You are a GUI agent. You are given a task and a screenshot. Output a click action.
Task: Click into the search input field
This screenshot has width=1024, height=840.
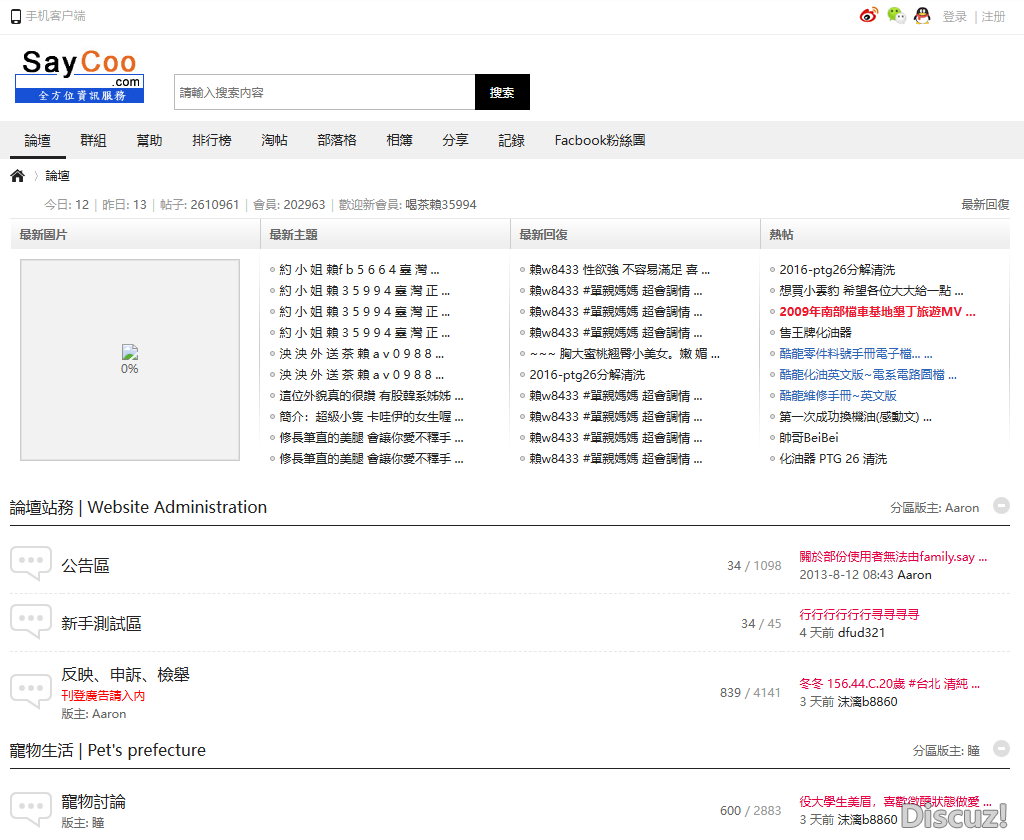(x=324, y=92)
